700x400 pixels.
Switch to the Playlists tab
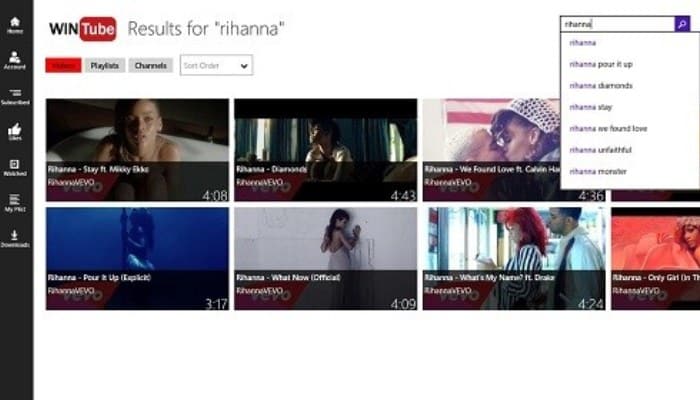105,65
